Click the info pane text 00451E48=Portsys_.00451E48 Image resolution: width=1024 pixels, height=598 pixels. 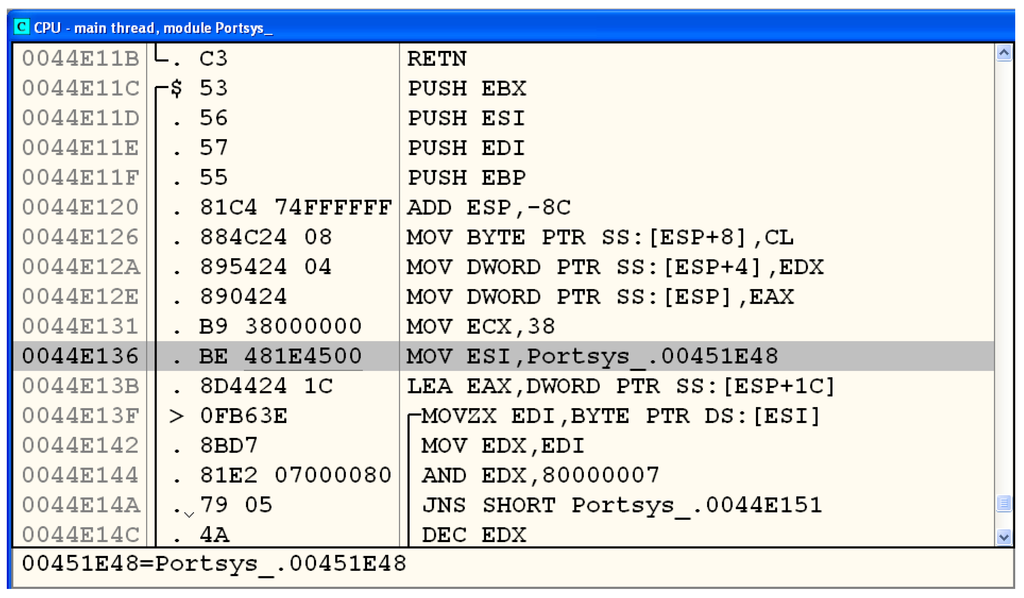[x=214, y=564]
